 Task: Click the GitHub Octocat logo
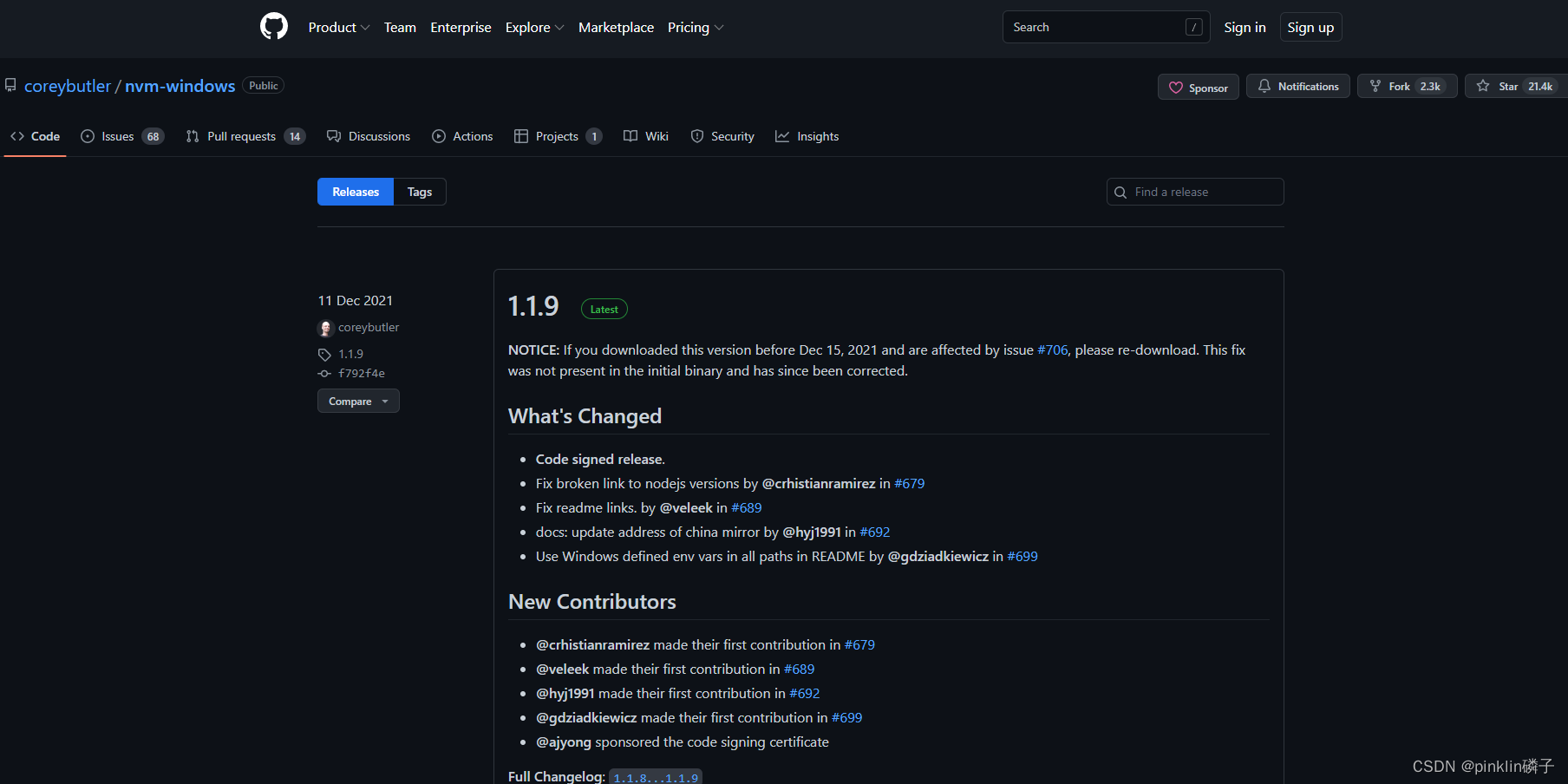pyautogui.click(x=274, y=27)
